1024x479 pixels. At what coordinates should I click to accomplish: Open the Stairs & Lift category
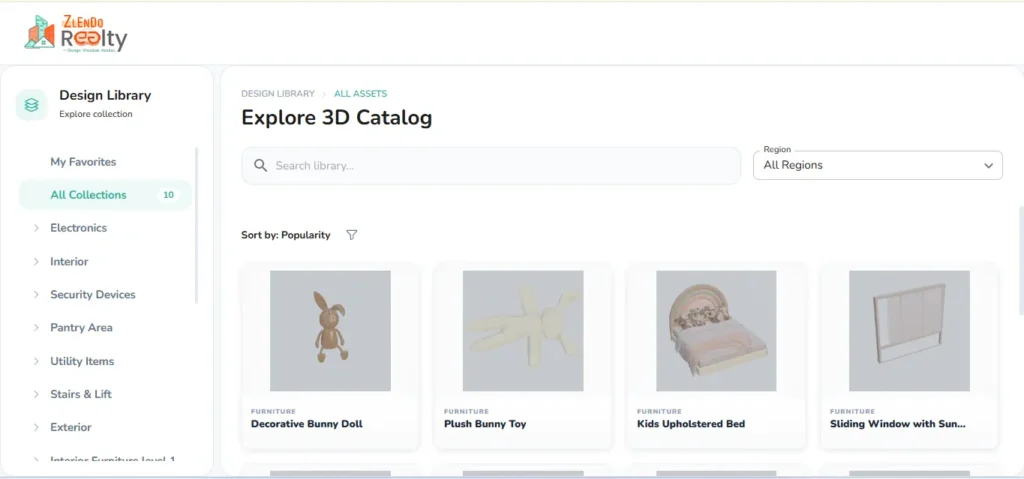pyautogui.click(x=81, y=394)
